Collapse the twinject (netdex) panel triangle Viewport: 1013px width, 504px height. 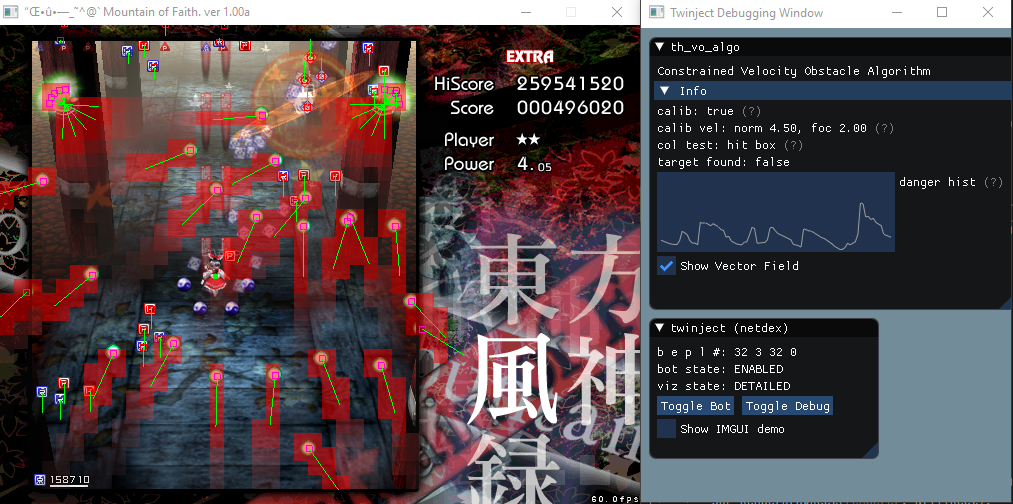pos(660,328)
